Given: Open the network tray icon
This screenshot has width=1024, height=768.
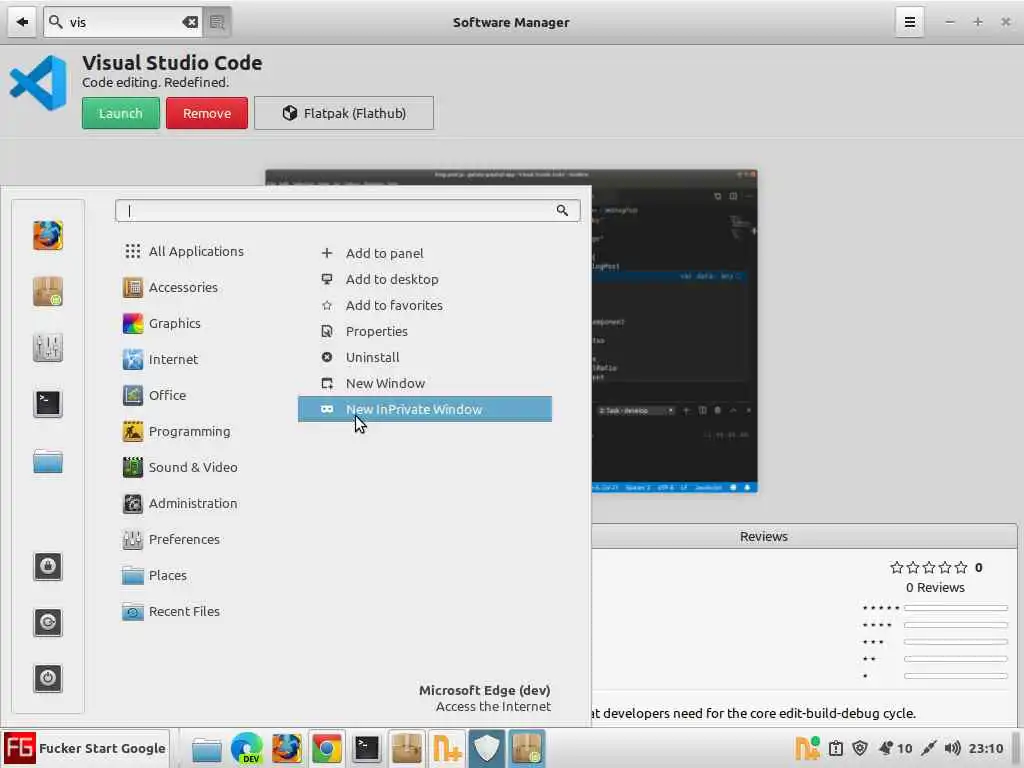Looking at the screenshot, I should pos(928,748).
